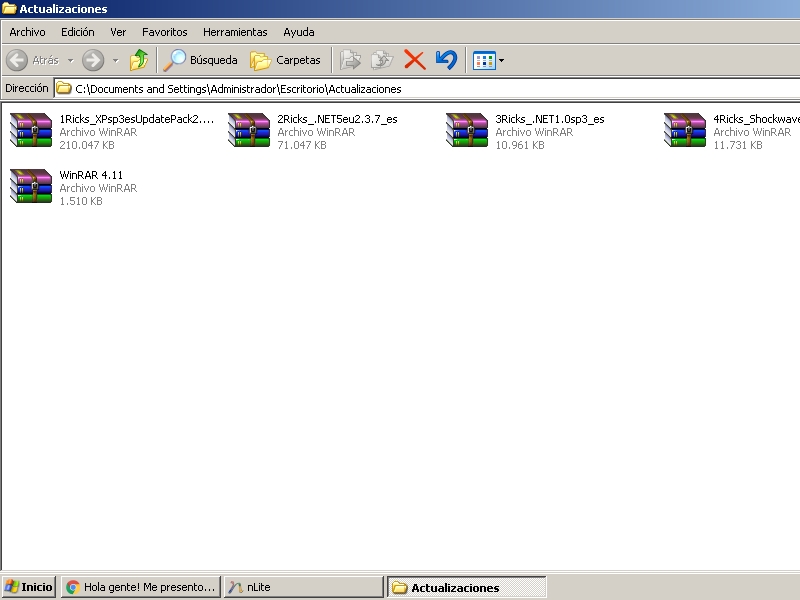Click the Forward arrow icon

click(93, 60)
